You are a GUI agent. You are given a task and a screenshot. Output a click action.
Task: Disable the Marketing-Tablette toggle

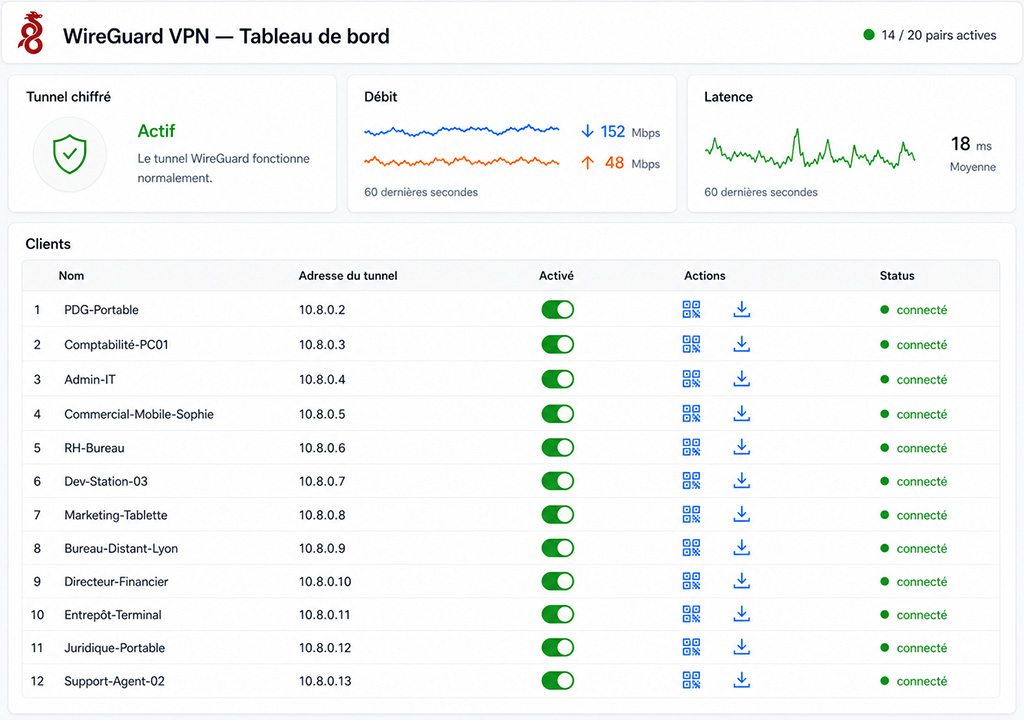click(x=558, y=515)
